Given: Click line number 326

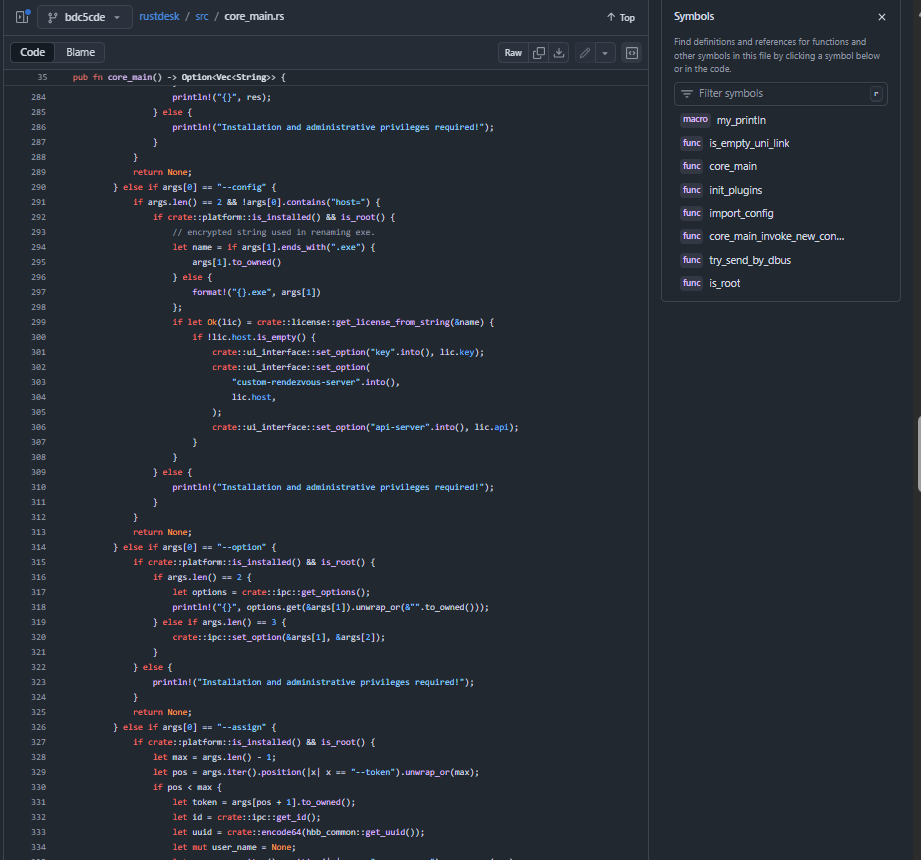Looking at the screenshot, I should pos(38,727).
